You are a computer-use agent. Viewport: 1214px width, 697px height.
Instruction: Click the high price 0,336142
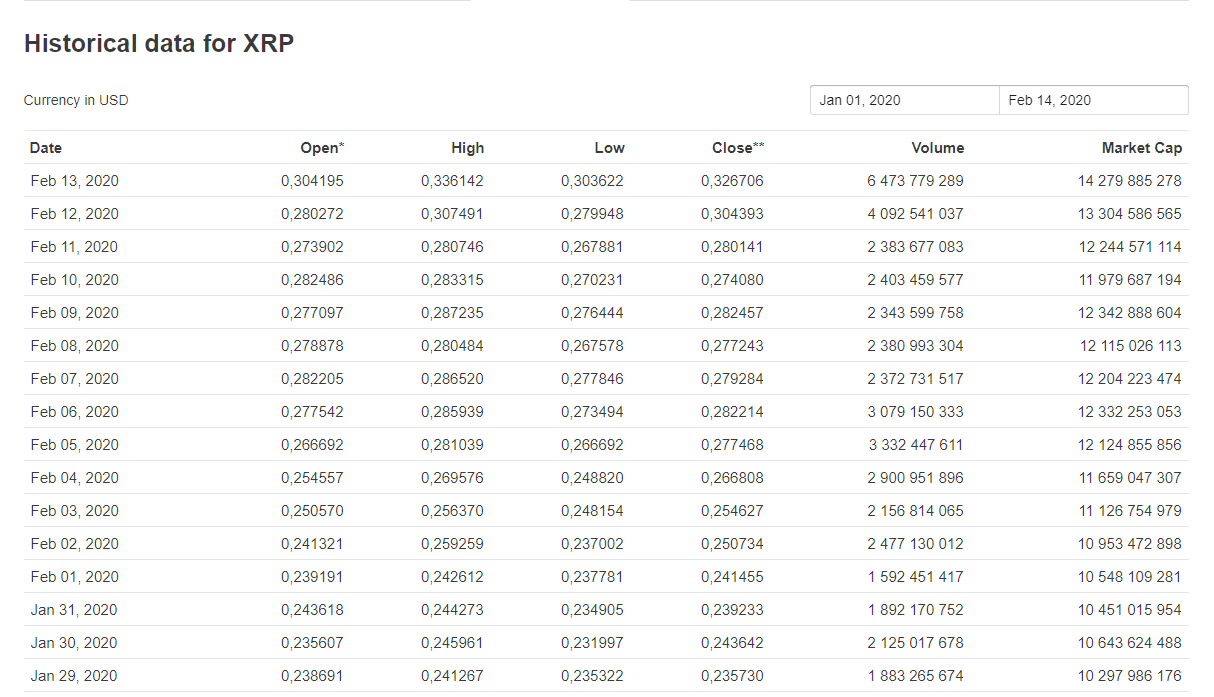(x=452, y=181)
